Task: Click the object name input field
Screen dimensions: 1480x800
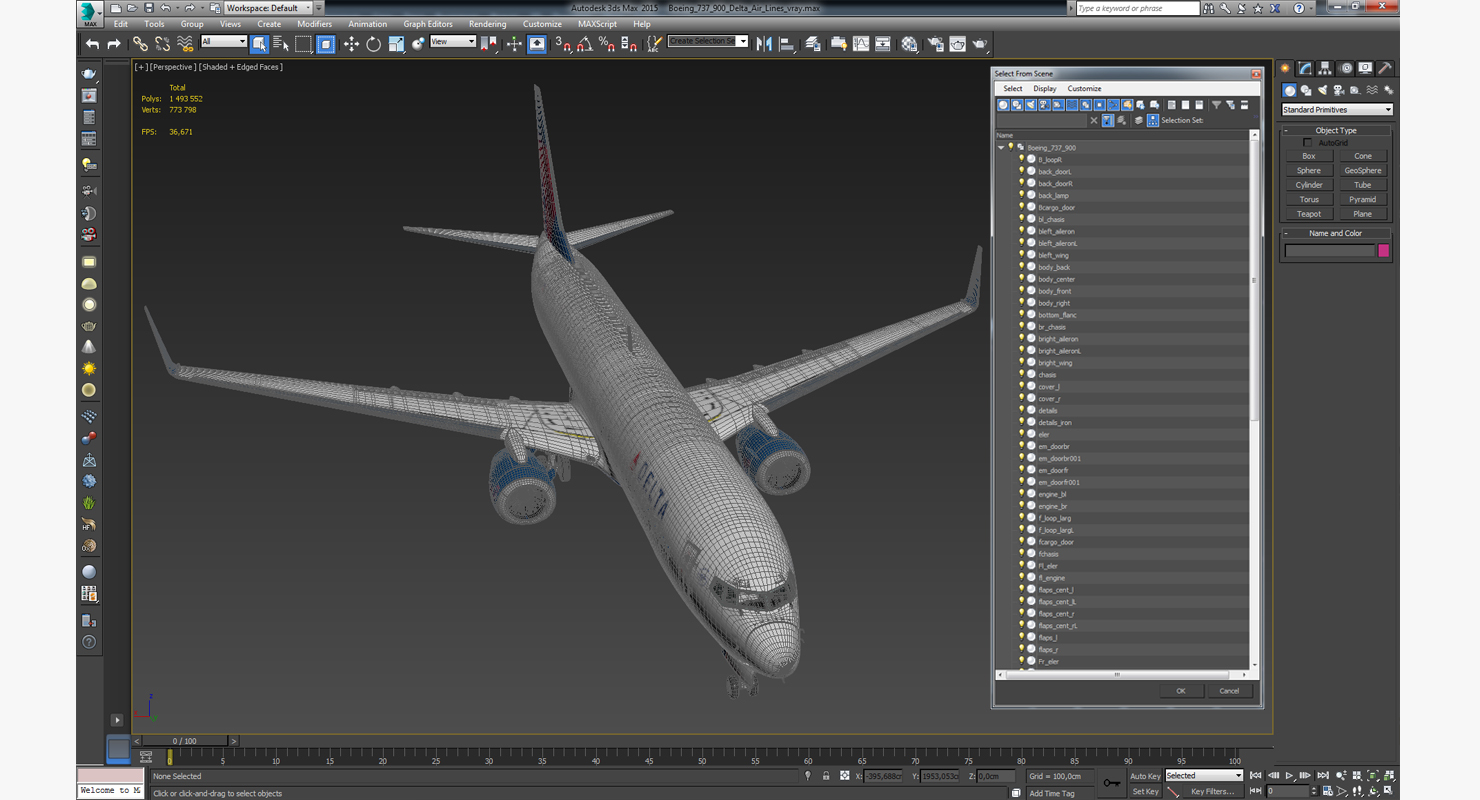Action: [1330, 251]
